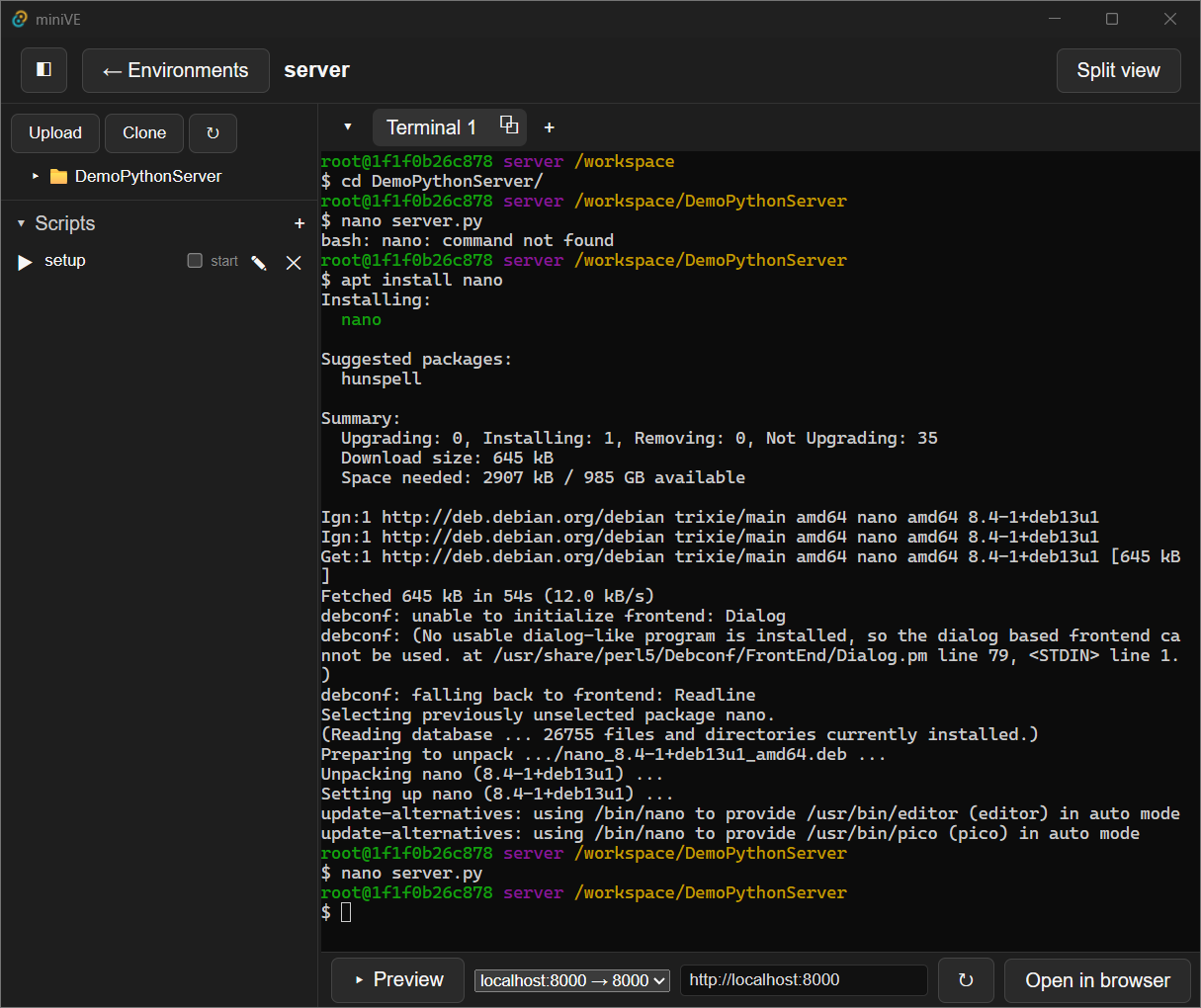Toggle the sidebar panel icon
The height and width of the screenshot is (1008, 1201).
click(43, 70)
